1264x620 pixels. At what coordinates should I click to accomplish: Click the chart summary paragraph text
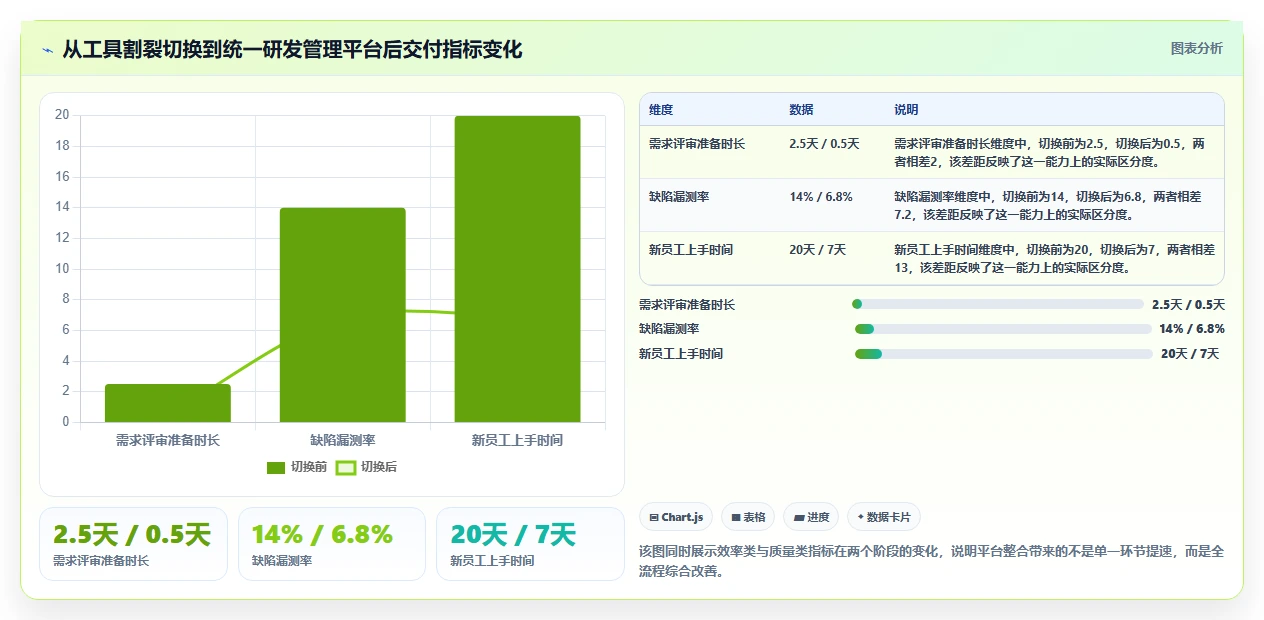click(931, 561)
